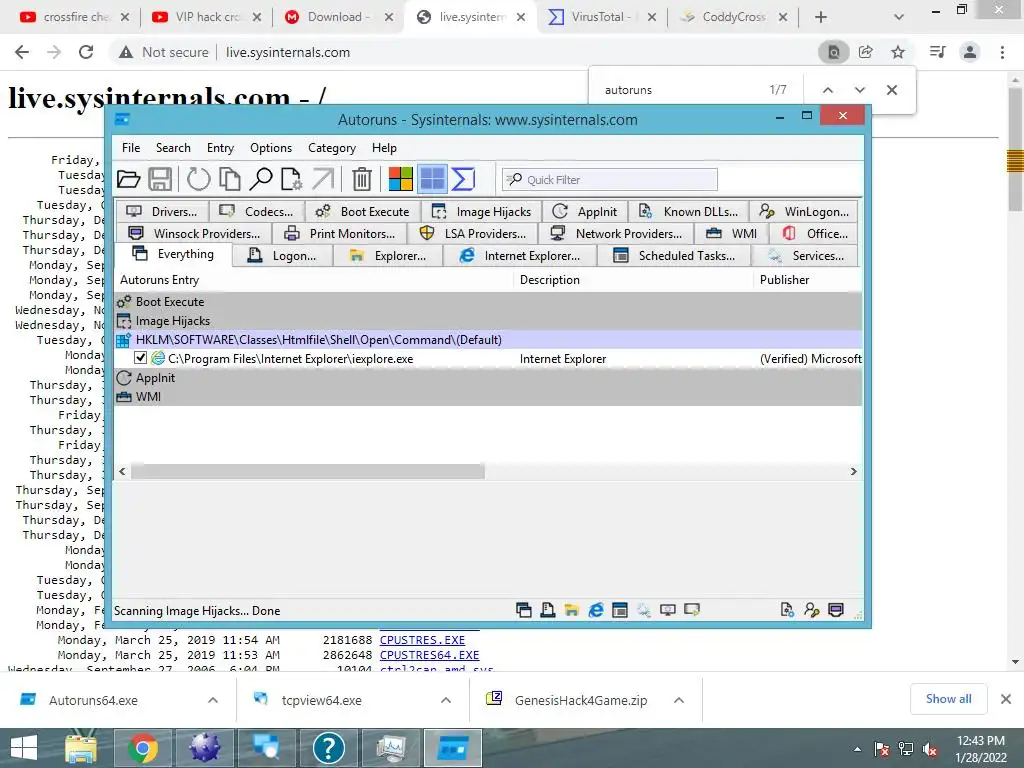The width and height of the screenshot is (1024, 768).
Task: Open the Entry menu in Autoruns
Action: 220,148
